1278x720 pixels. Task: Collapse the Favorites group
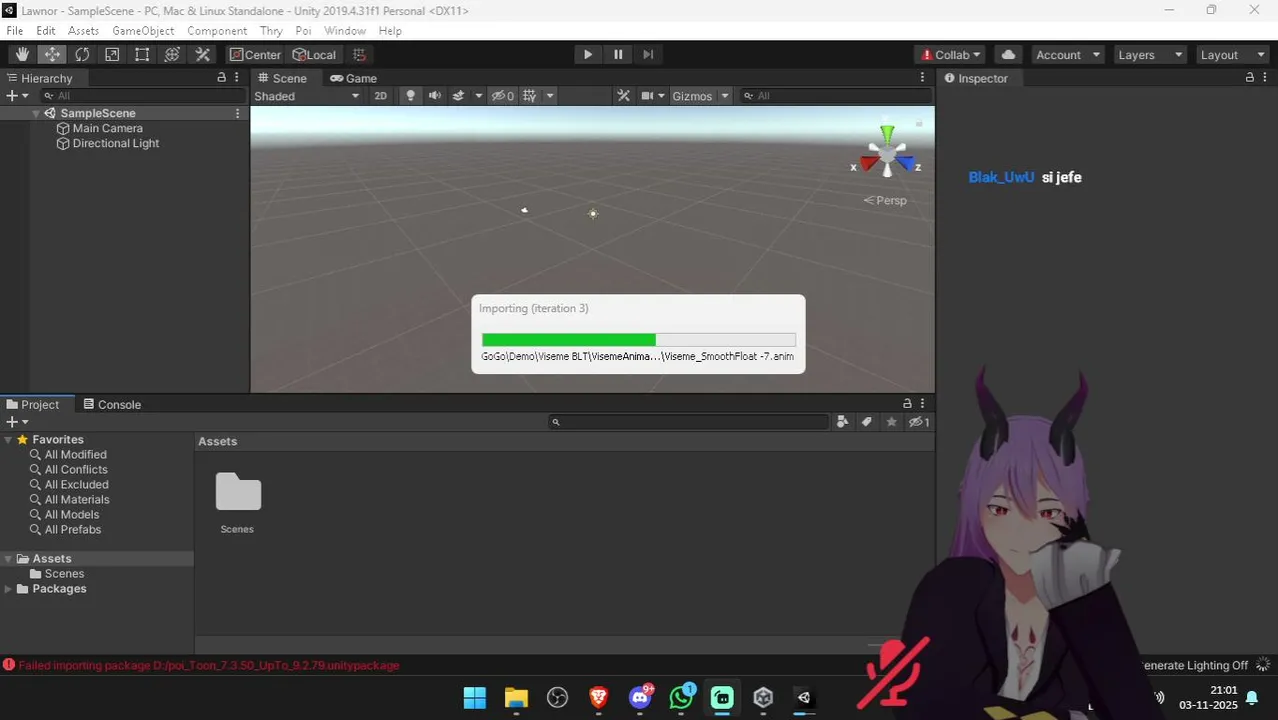click(x=9, y=440)
